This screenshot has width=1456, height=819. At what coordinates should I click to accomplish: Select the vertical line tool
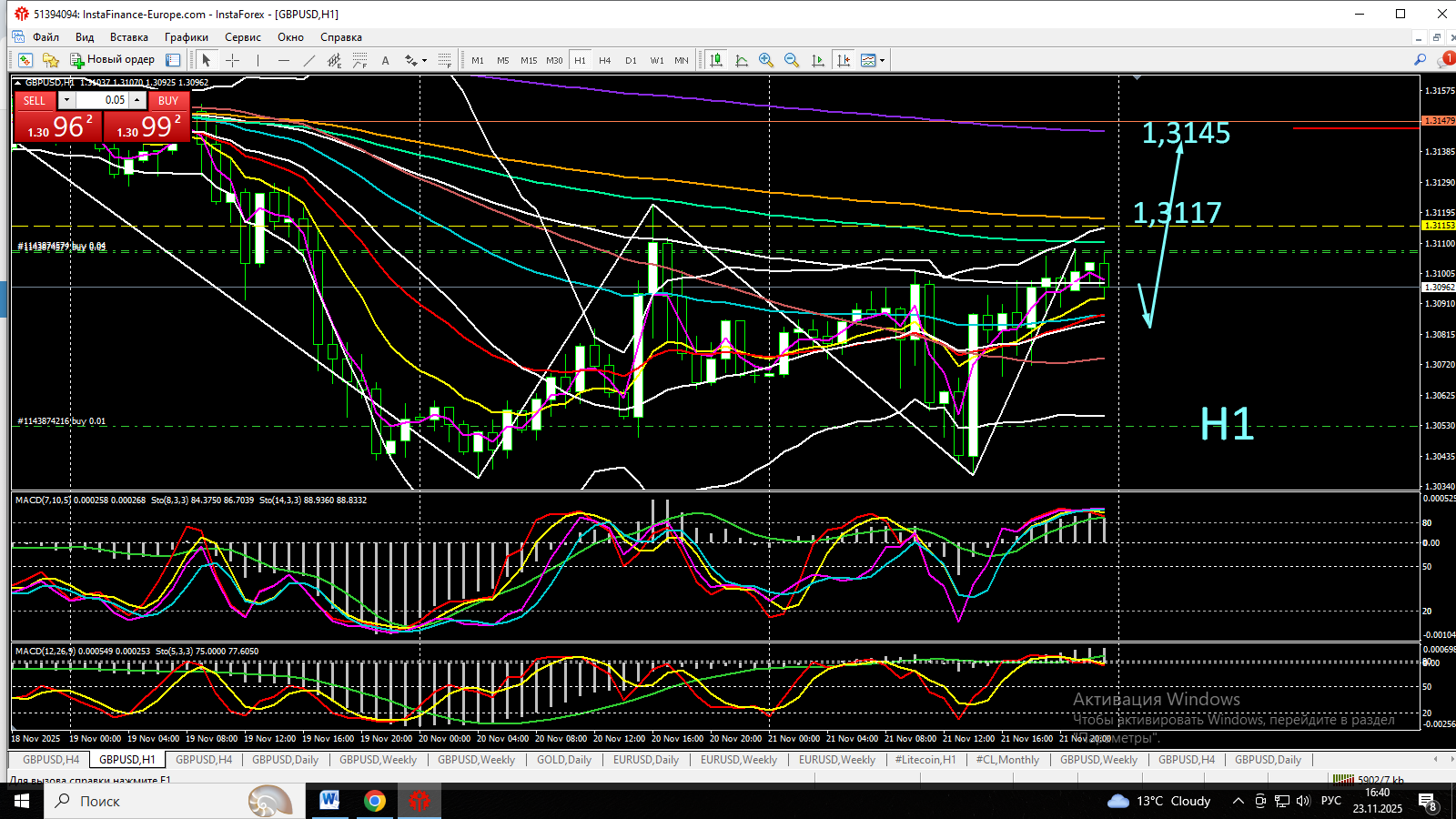tap(258, 60)
